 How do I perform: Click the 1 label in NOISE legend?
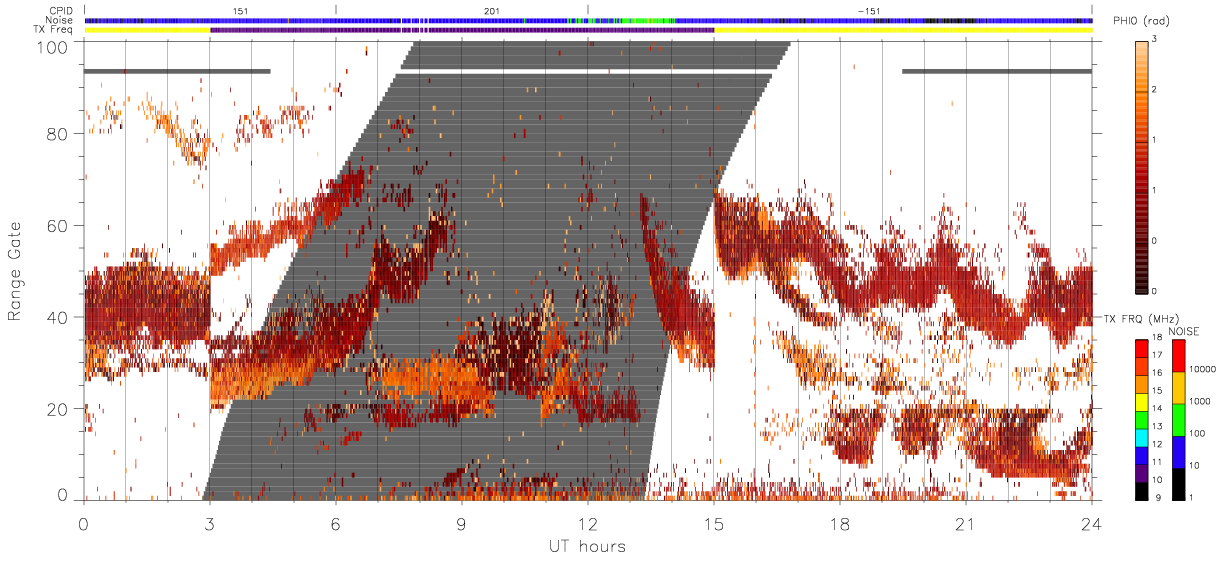1191,497
